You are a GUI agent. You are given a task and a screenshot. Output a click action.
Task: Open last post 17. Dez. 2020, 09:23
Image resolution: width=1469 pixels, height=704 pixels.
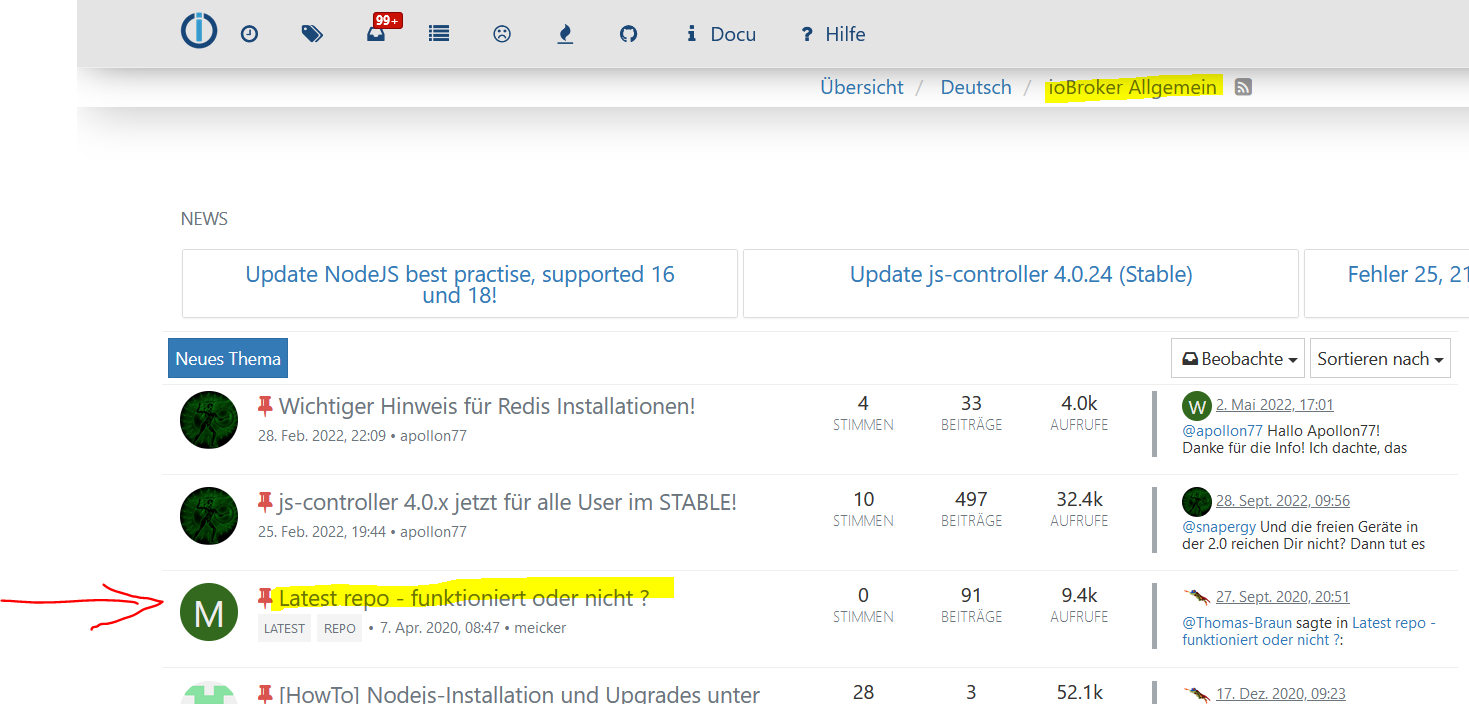point(1281,693)
